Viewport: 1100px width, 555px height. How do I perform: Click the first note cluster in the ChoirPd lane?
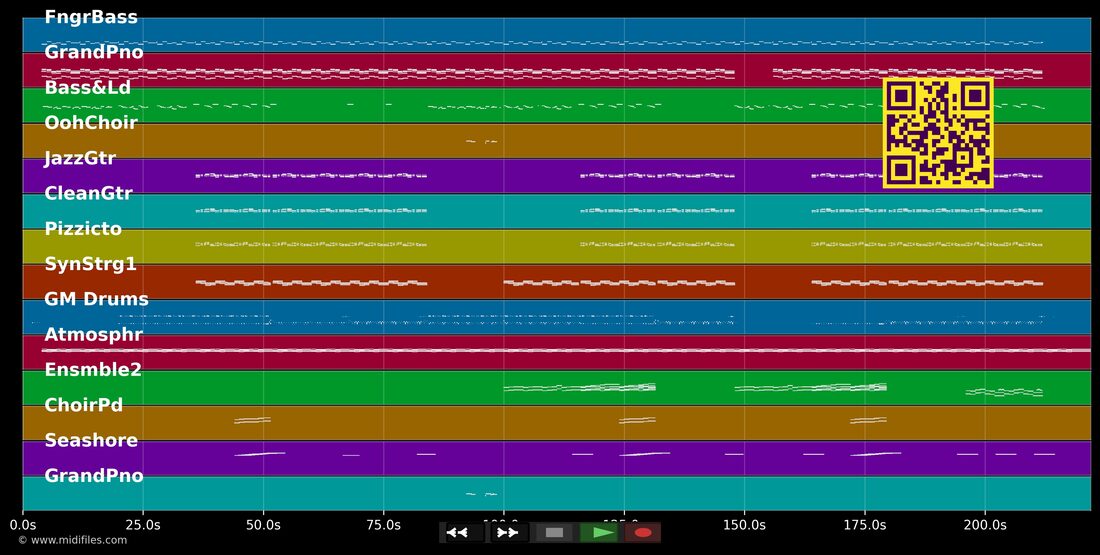point(252,420)
